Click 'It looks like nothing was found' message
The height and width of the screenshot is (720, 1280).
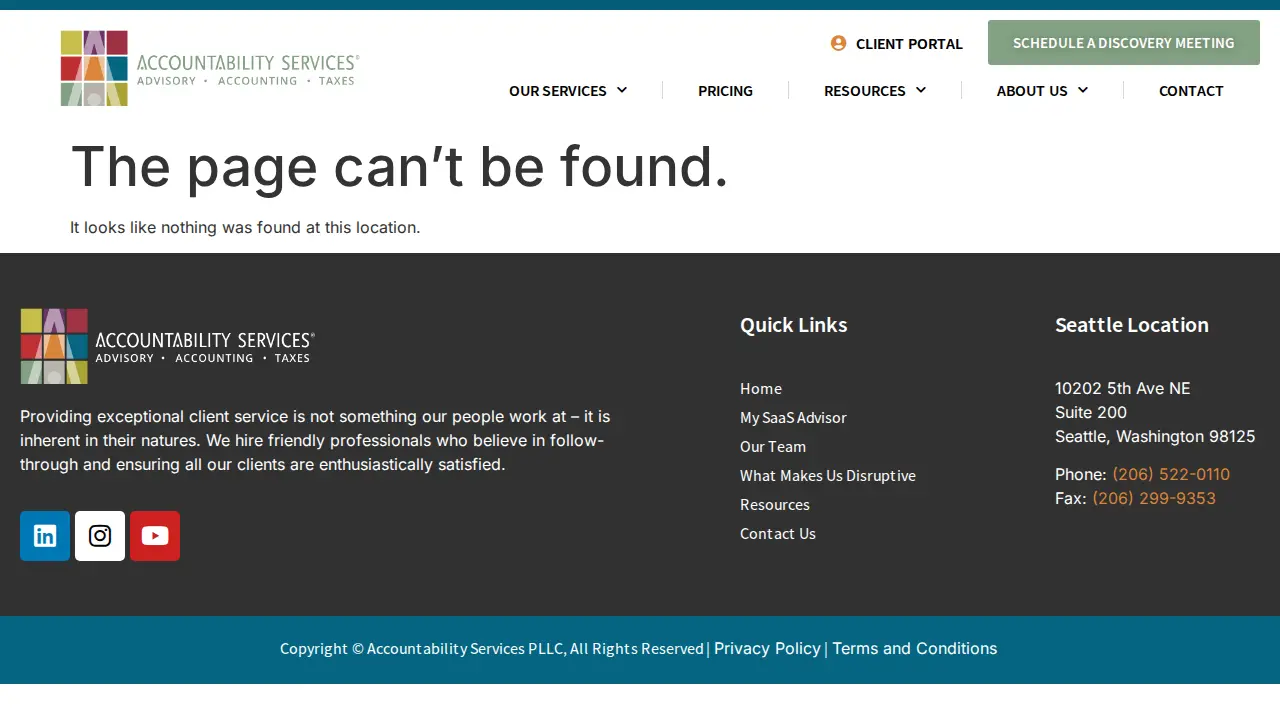(x=245, y=227)
